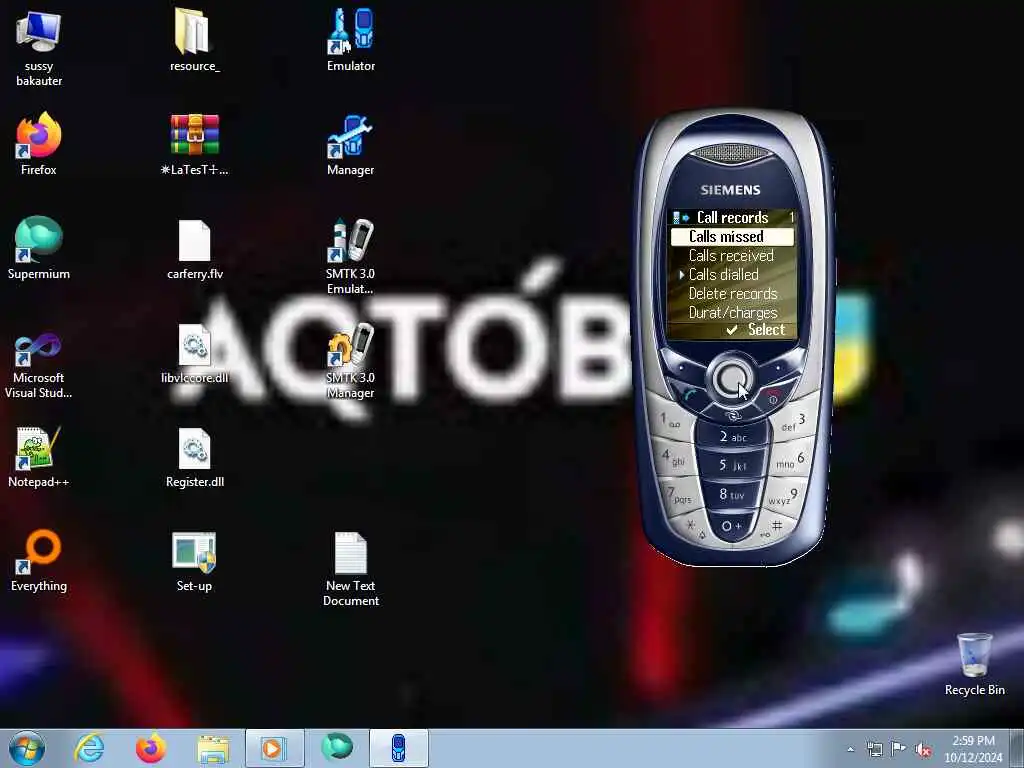1024x768 pixels.
Task: Launch Microsoft Visual Studio desktop shortcut
Action: [39, 365]
